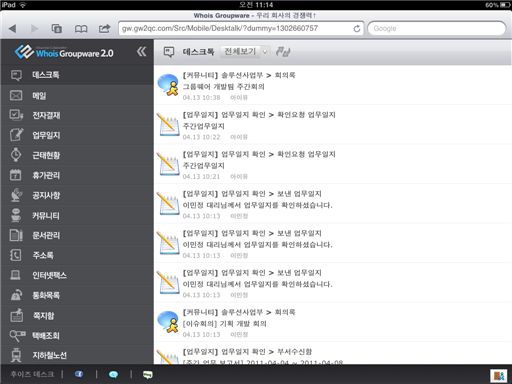This screenshot has width=512, height=384.
Task: Open the 업무일지 work log menu
Action: click(x=77, y=135)
